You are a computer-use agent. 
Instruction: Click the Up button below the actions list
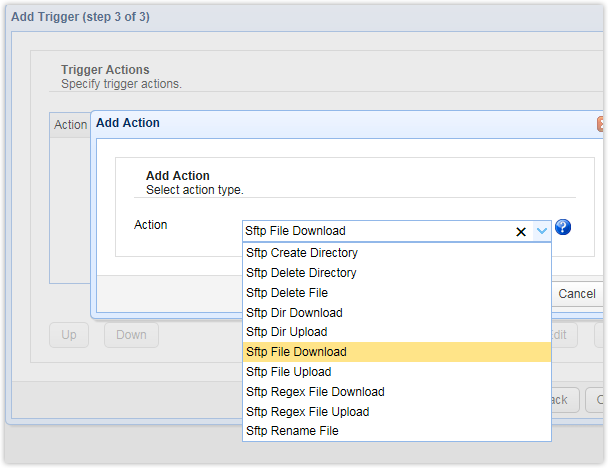pyautogui.click(x=69, y=335)
